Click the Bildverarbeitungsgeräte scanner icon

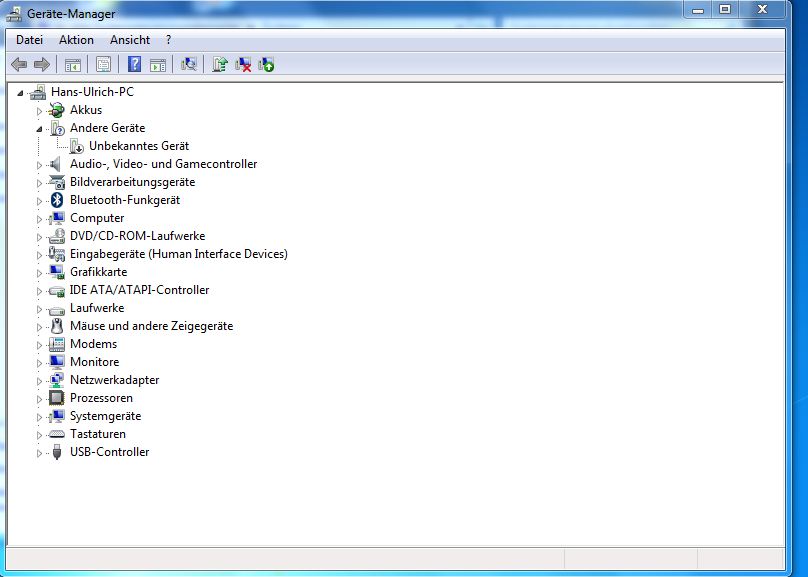tap(57, 182)
